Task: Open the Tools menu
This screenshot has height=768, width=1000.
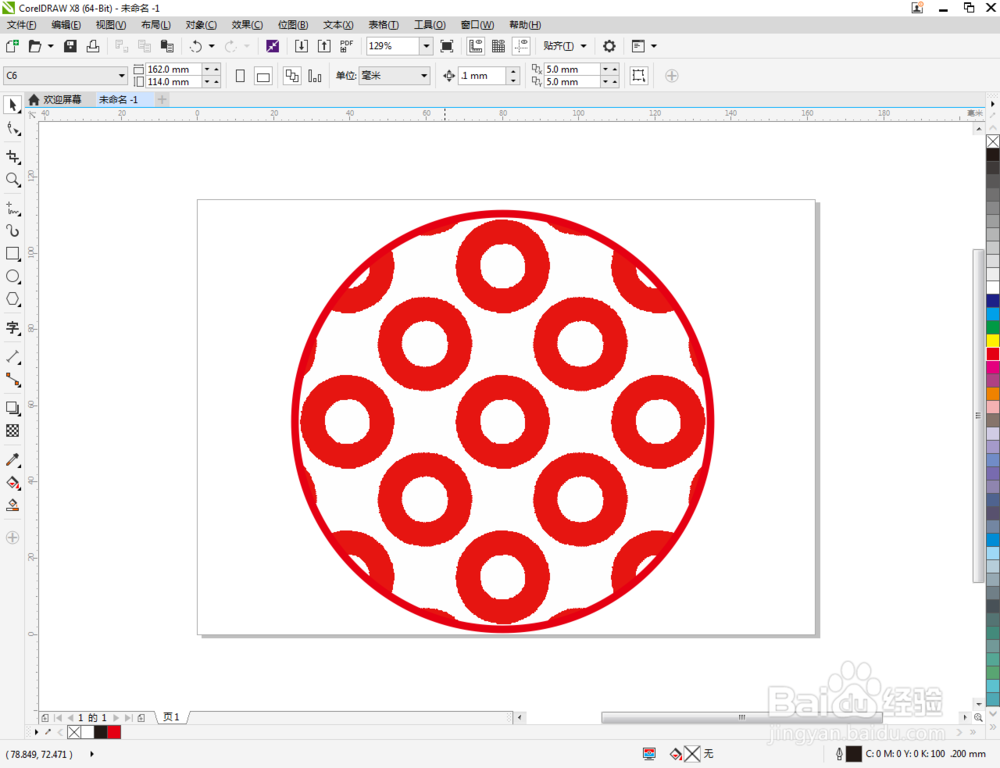Action: (x=430, y=25)
